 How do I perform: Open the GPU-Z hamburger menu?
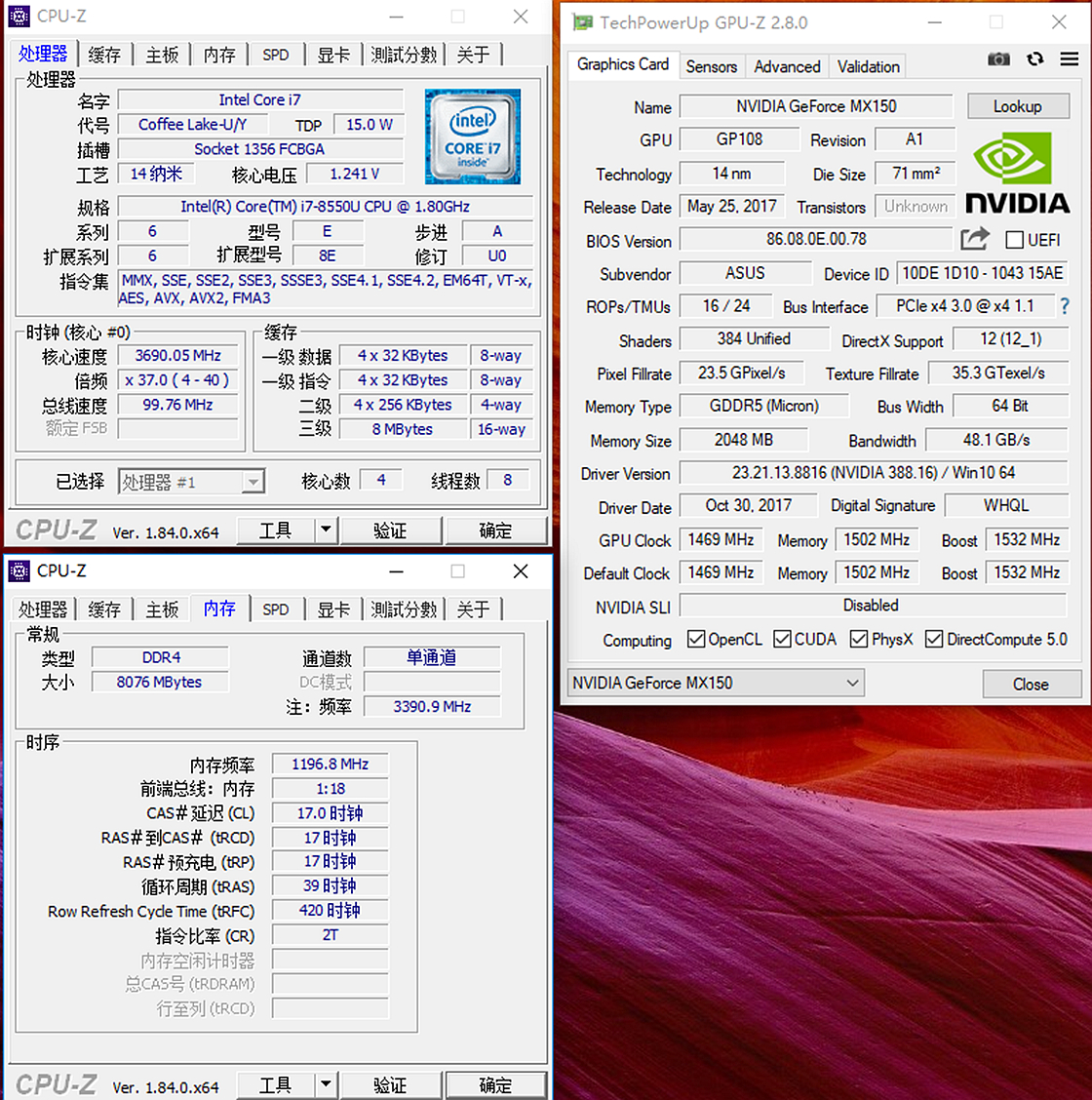(x=1068, y=59)
